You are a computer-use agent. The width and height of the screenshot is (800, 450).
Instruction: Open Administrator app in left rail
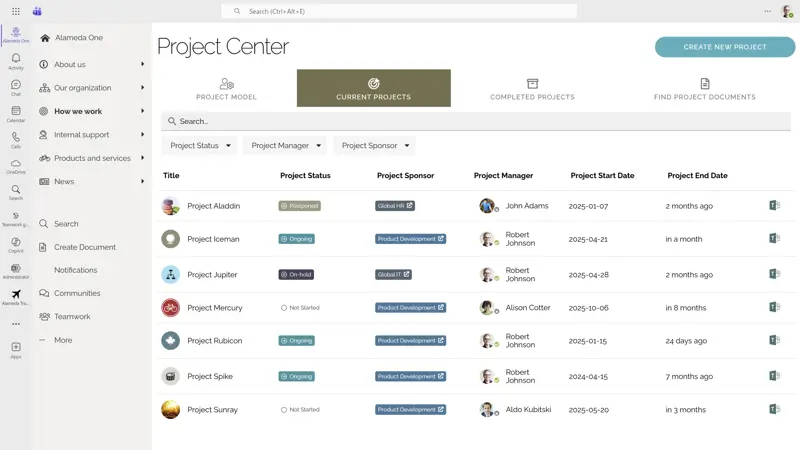pyautogui.click(x=16, y=271)
